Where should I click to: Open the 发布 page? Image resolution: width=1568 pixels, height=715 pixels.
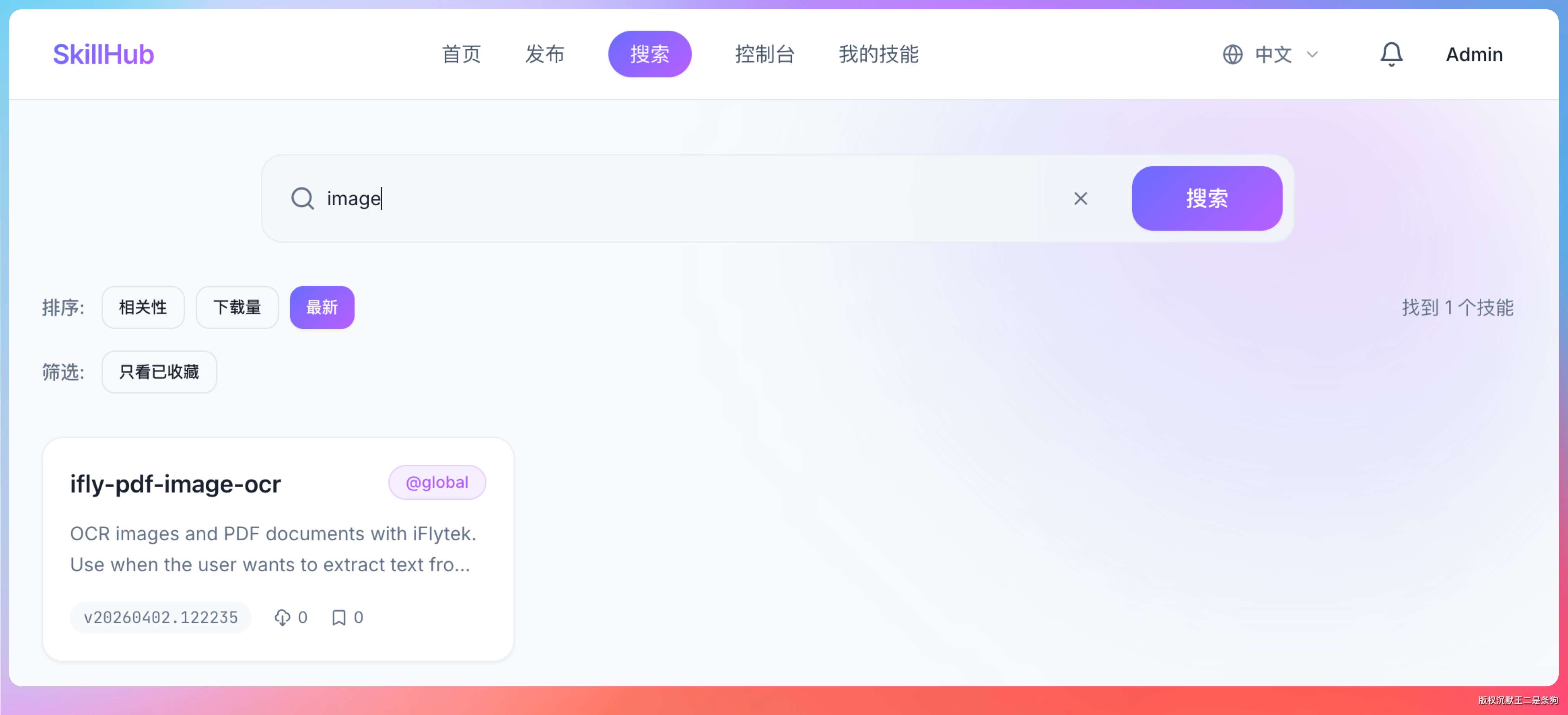pyautogui.click(x=544, y=54)
